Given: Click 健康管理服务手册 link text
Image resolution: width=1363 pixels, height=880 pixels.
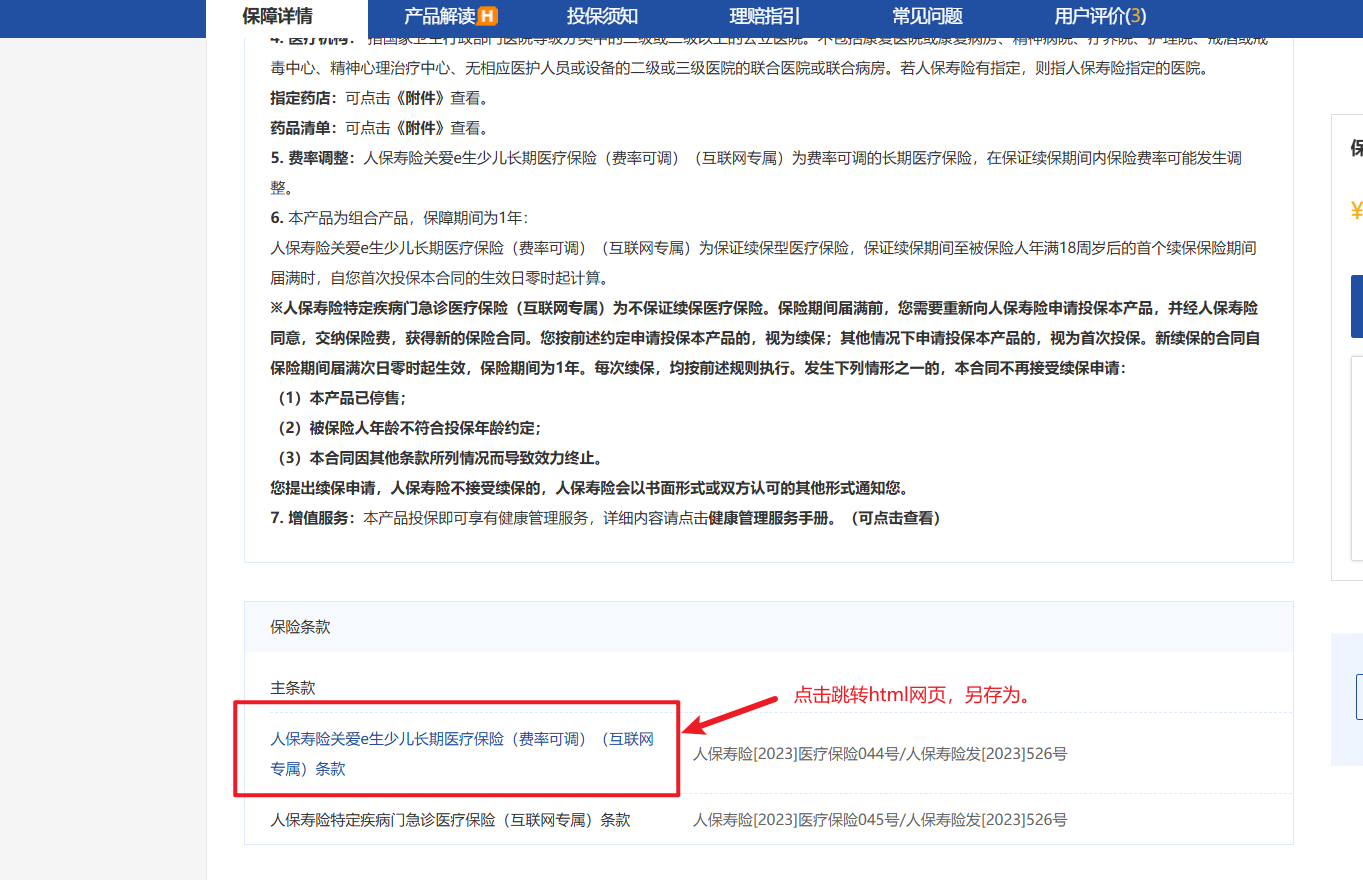Looking at the screenshot, I should click(768, 518).
